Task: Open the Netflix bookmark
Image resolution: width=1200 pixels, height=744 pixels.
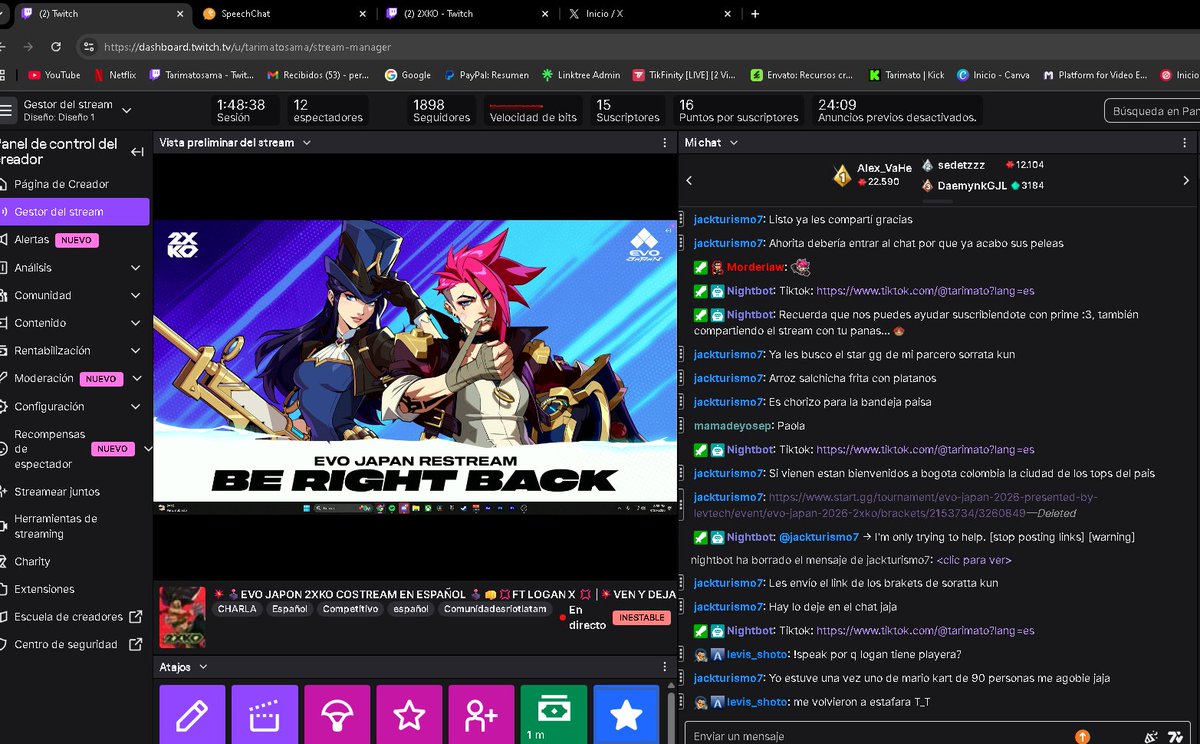Action: [115, 75]
